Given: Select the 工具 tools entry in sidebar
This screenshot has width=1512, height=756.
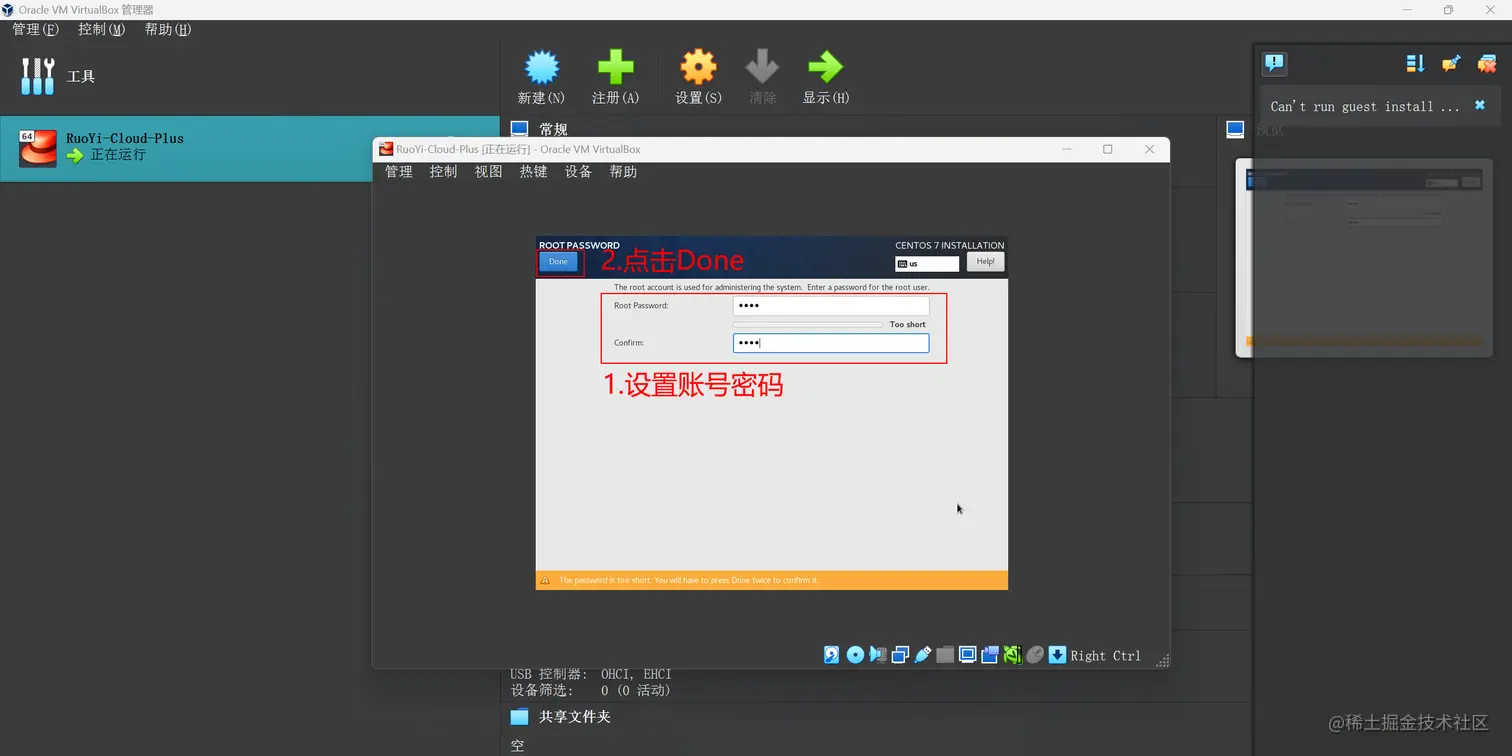Looking at the screenshot, I should click(250, 76).
